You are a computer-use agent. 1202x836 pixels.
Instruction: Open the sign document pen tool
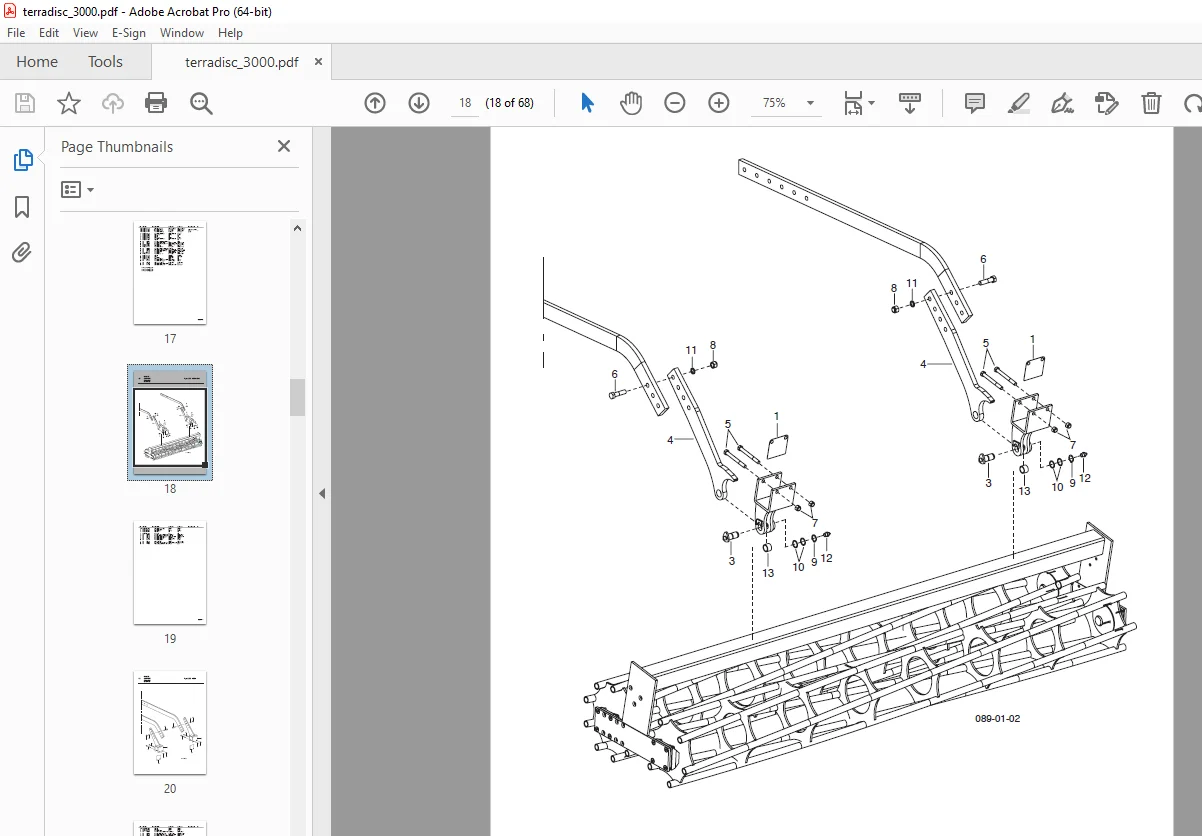click(x=1063, y=103)
